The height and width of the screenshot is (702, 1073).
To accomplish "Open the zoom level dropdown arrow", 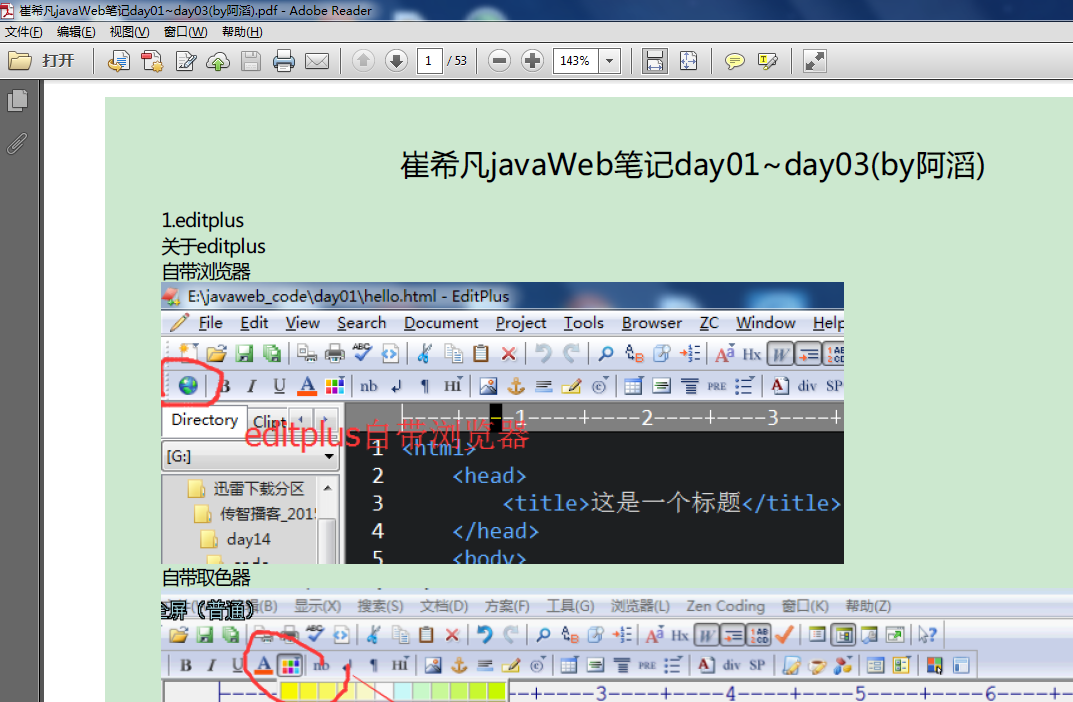I will pos(609,61).
